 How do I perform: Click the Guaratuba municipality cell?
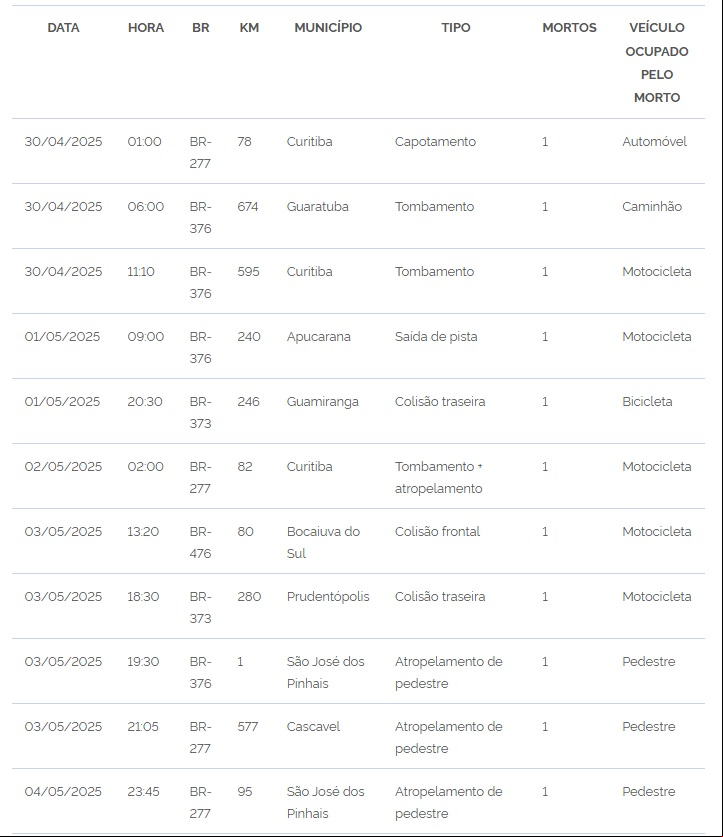click(x=317, y=207)
